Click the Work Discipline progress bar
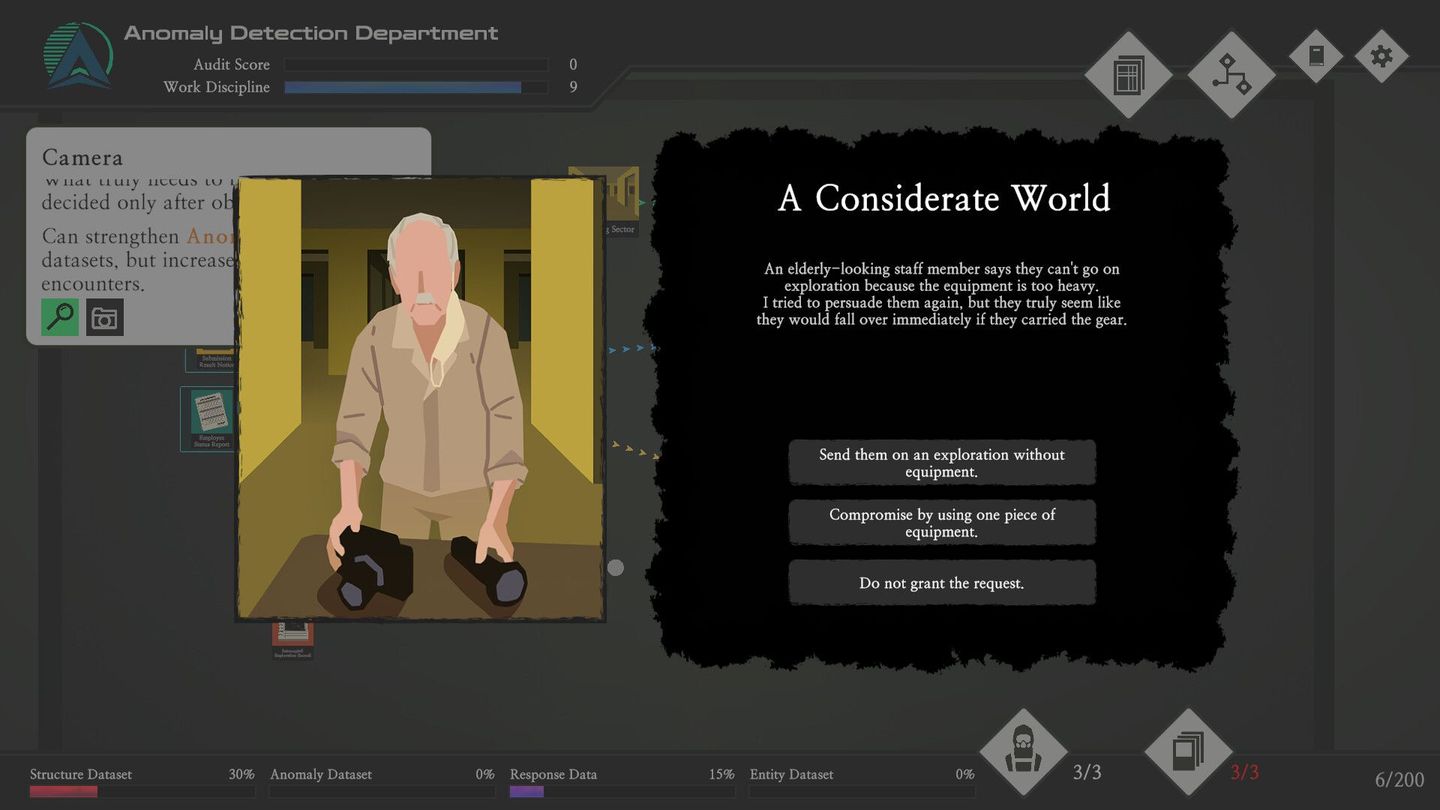Screen dimensions: 1440x810 coord(416,88)
